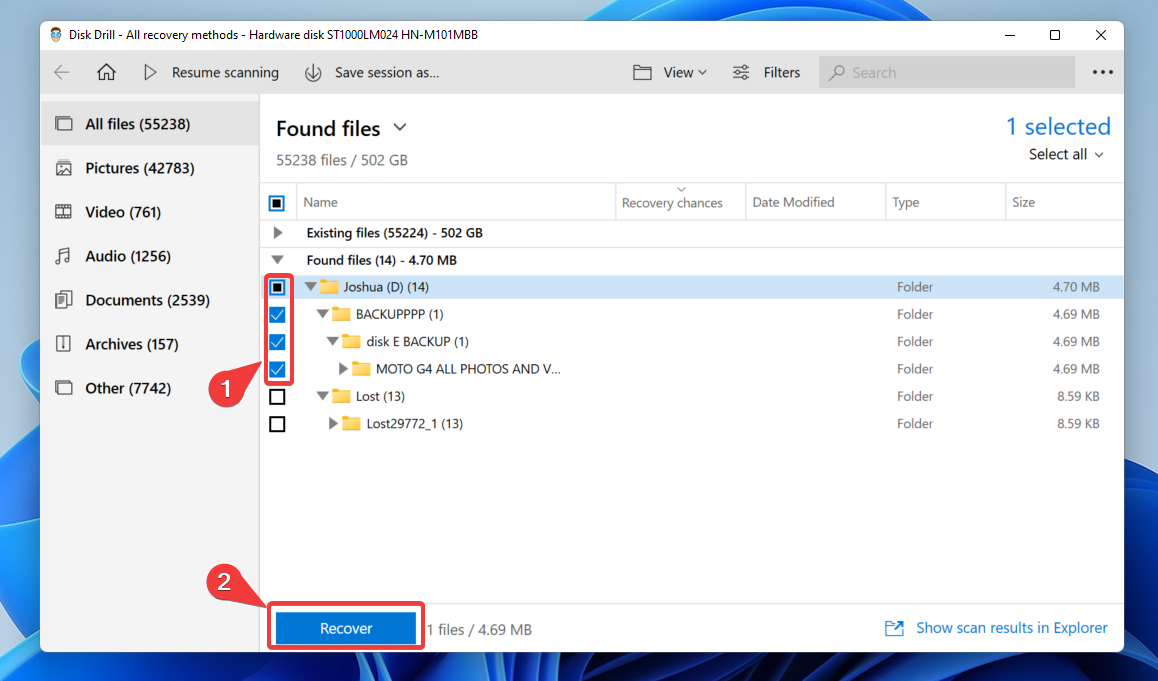1158x681 pixels.
Task: Check the Lost (13) folder checkbox
Action: [x=277, y=397]
